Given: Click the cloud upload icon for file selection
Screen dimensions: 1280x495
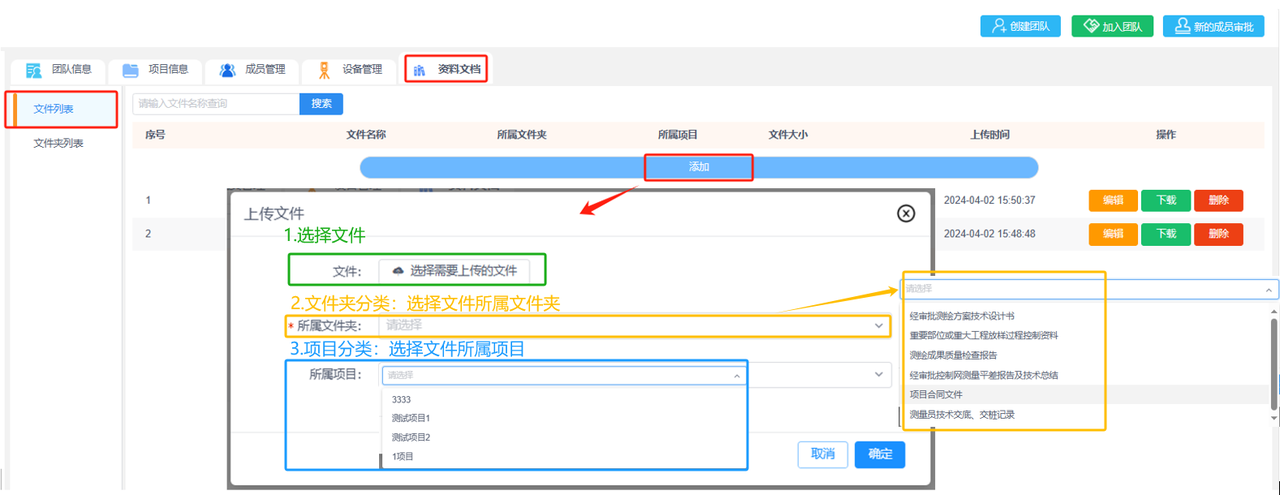Looking at the screenshot, I should [398, 270].
